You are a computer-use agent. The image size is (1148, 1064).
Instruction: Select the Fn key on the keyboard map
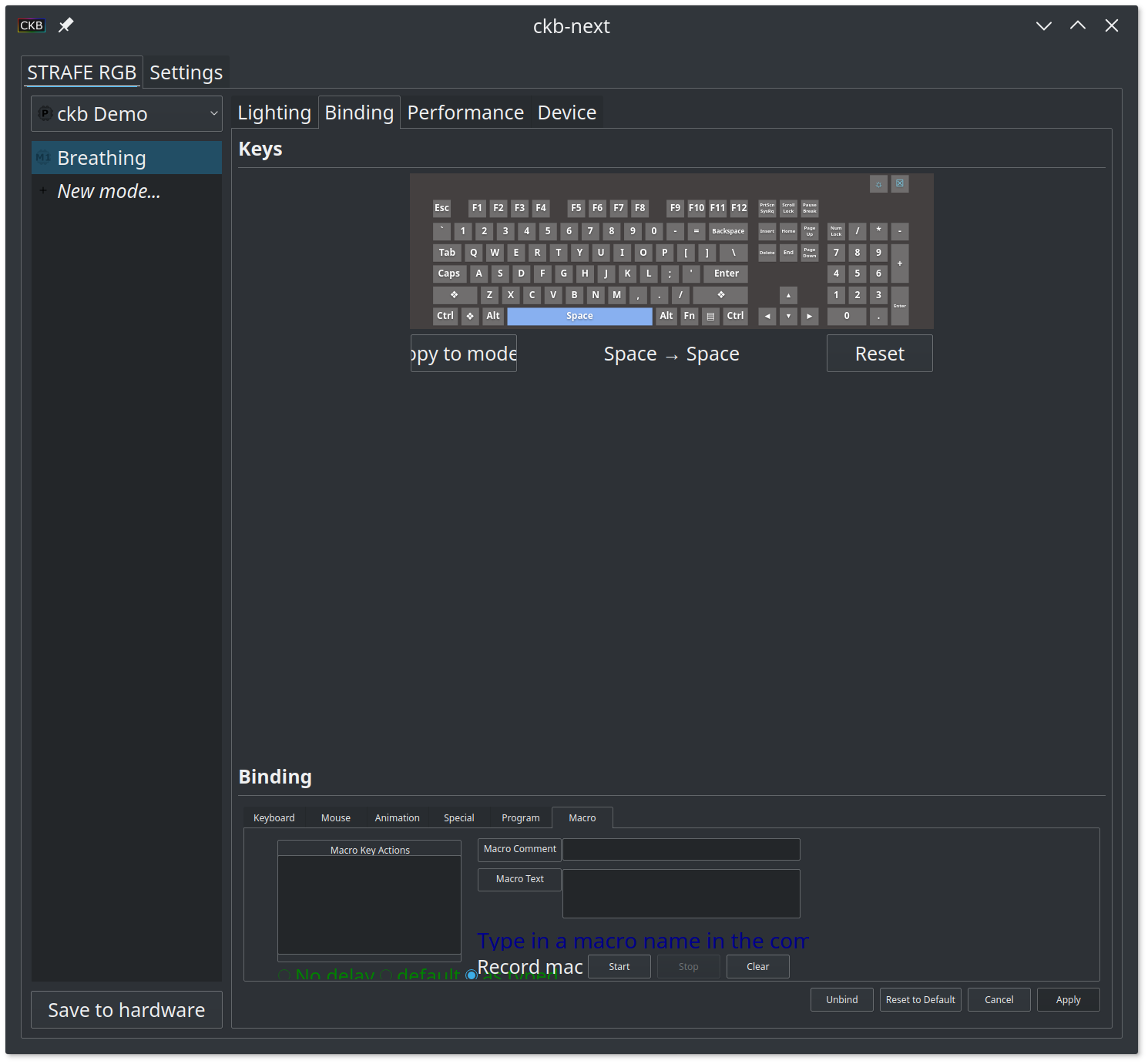coord(690,316)
